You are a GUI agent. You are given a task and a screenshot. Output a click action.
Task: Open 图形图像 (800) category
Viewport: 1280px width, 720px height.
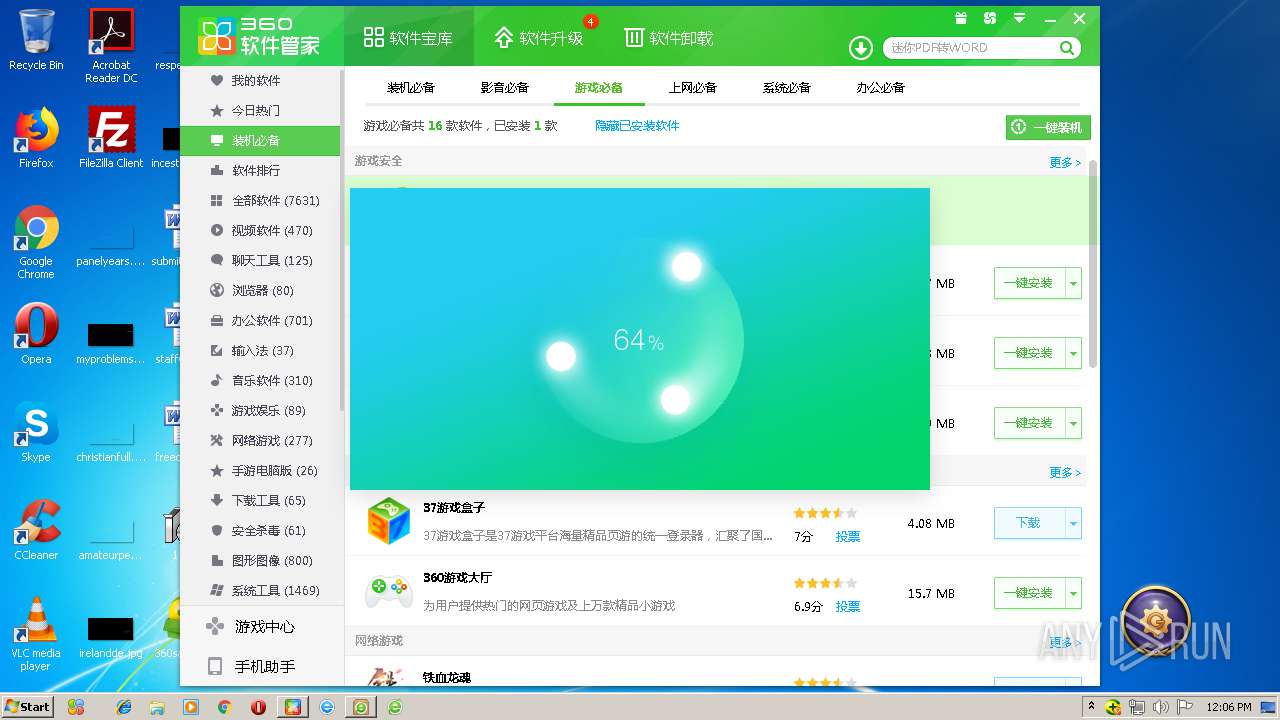point(260,560)
